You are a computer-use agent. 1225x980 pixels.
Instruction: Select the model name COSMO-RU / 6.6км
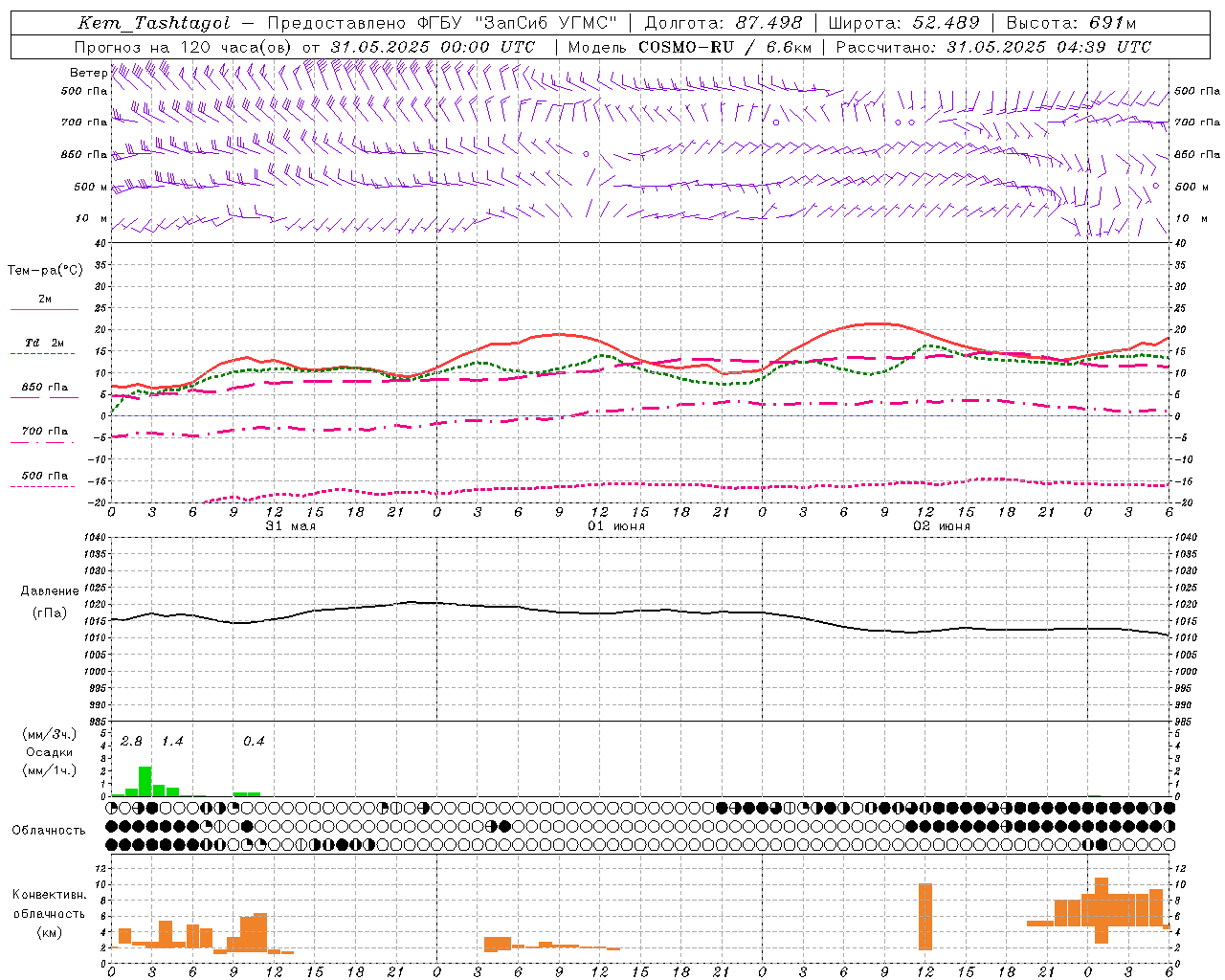[x=724, y=47]
